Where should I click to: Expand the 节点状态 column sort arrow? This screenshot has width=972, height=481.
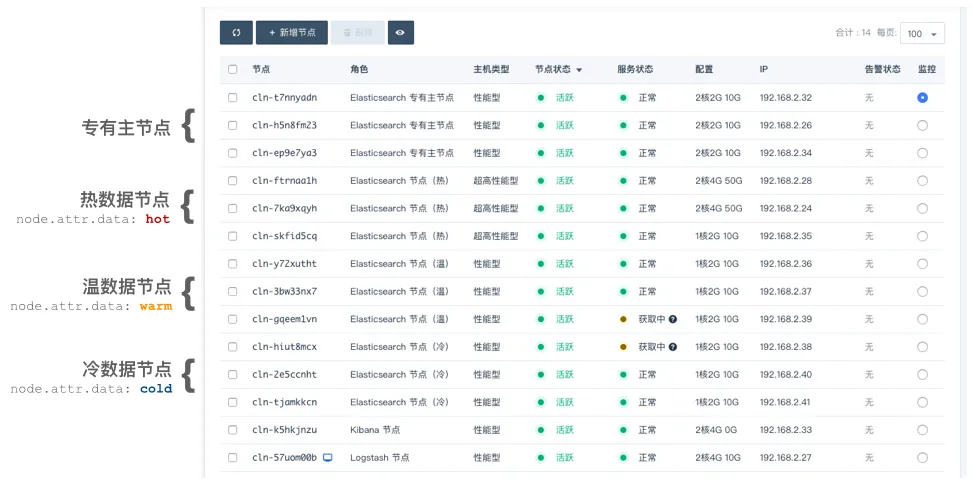[579, 70]
